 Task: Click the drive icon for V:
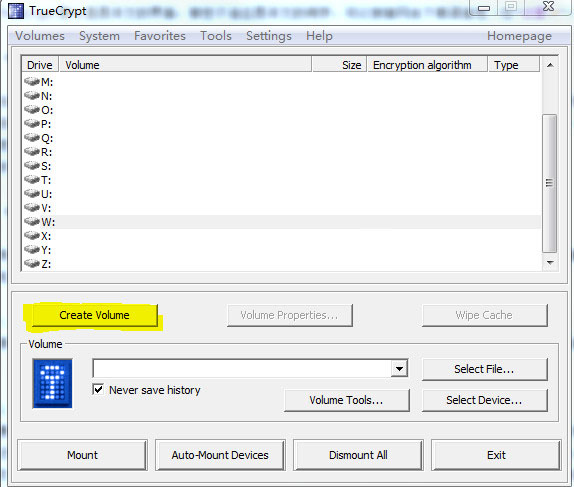point(32,207)
